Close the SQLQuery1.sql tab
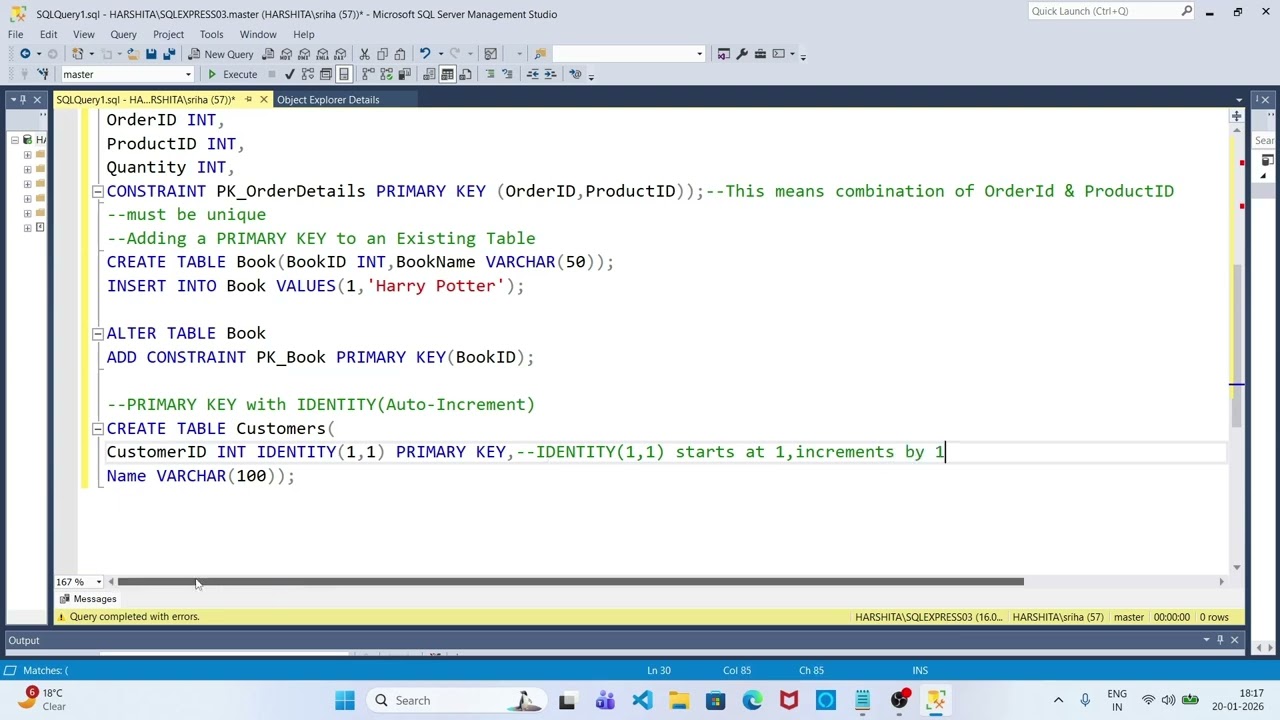Screen dimensions: 1280x720 point(263,99)
